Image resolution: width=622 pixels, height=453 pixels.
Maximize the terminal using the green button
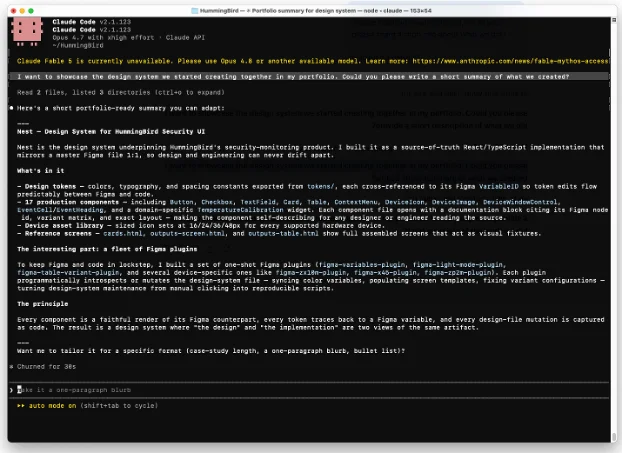31,11
